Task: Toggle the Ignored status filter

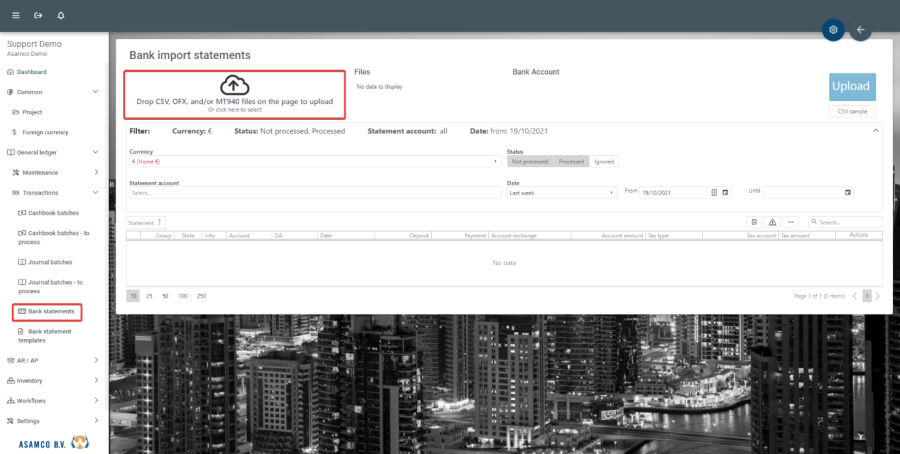Action: tap(603, 161)
